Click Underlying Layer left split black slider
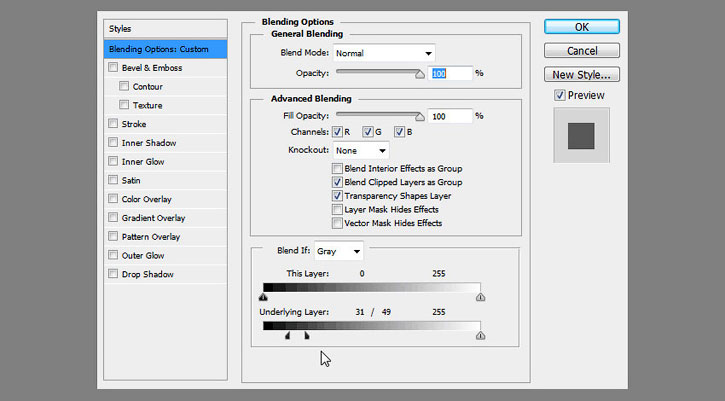 (288, 335)
